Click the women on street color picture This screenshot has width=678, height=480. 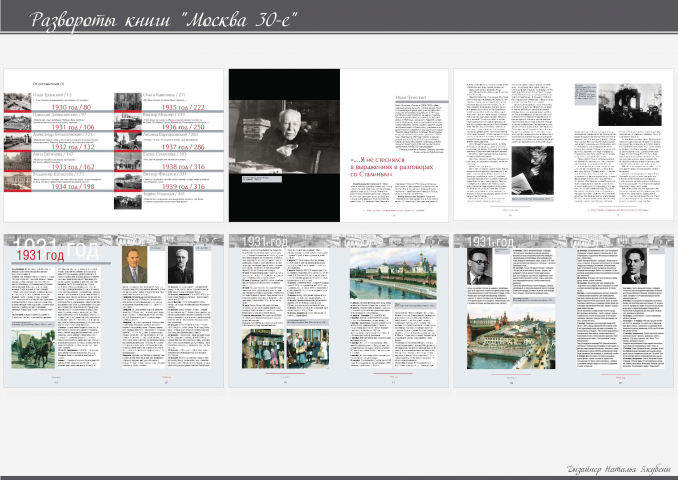308,349
